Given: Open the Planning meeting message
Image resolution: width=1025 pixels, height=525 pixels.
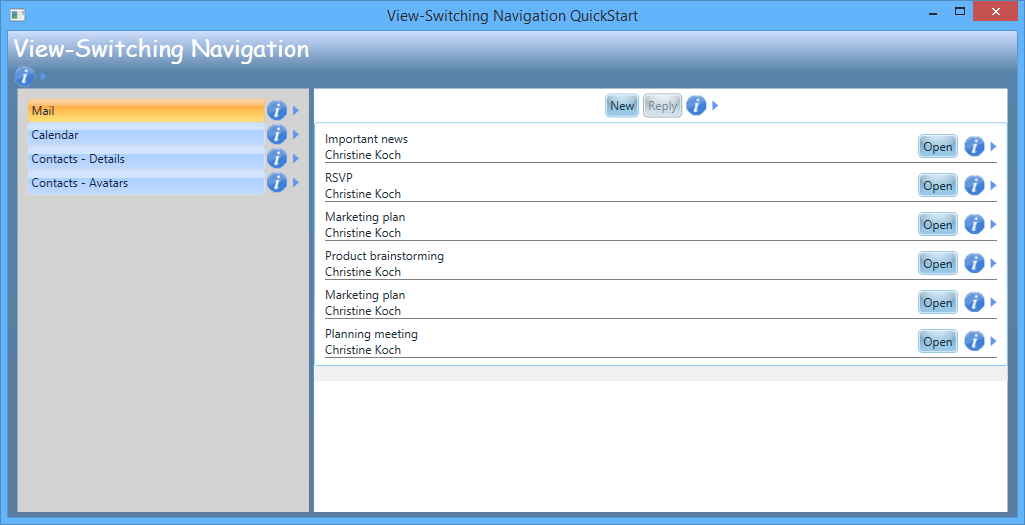Looking at the screenshot, I should coord(937,341).
